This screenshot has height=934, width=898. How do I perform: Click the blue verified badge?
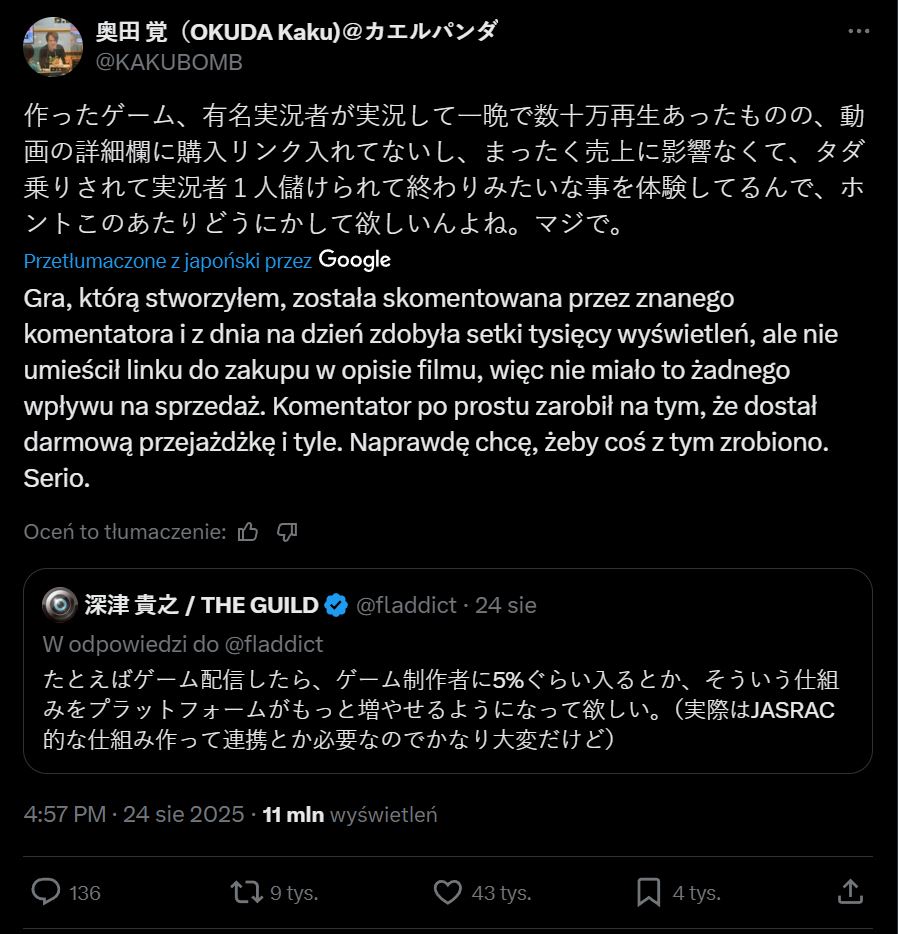pos(336,605)
